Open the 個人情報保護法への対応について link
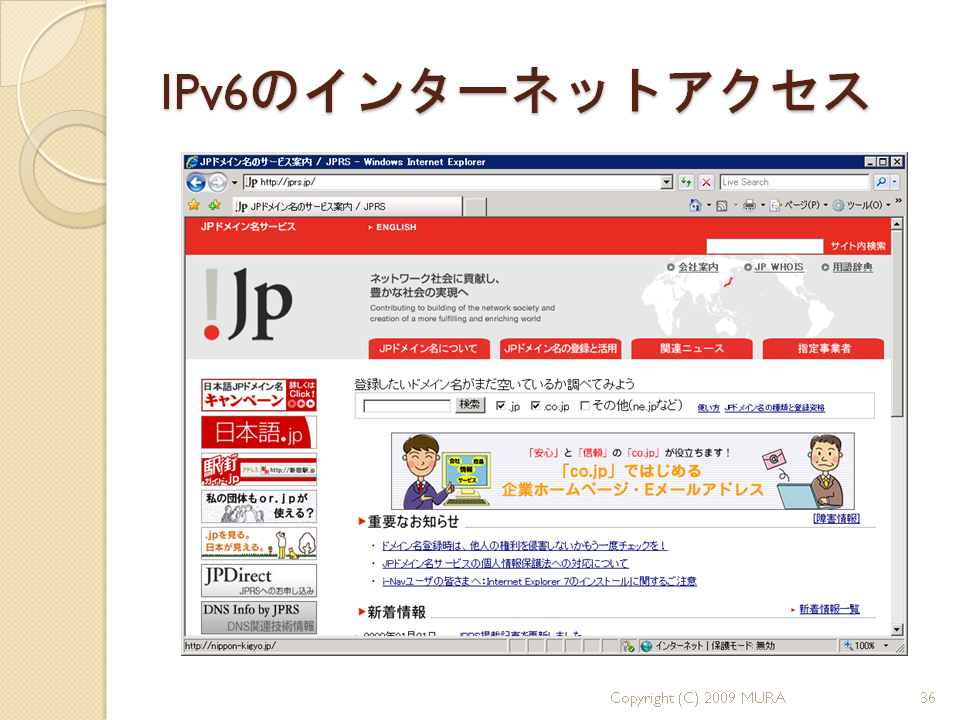The image size is (960, 720). 505,563
